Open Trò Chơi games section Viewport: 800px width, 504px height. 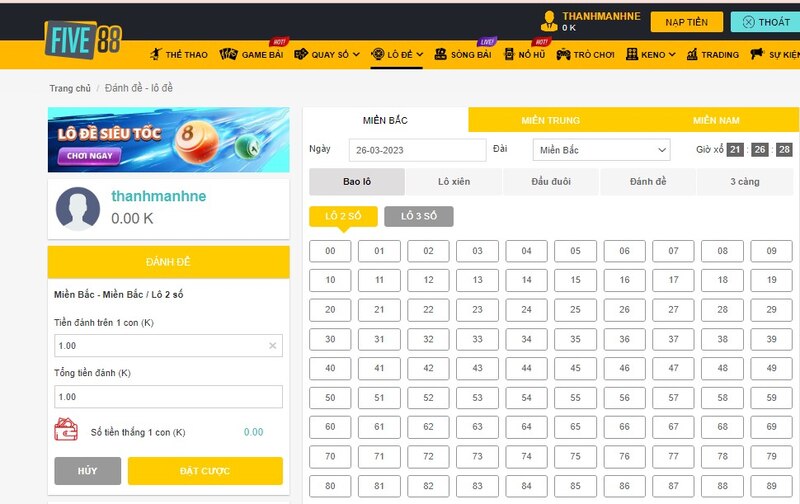[x=584, y=55]
